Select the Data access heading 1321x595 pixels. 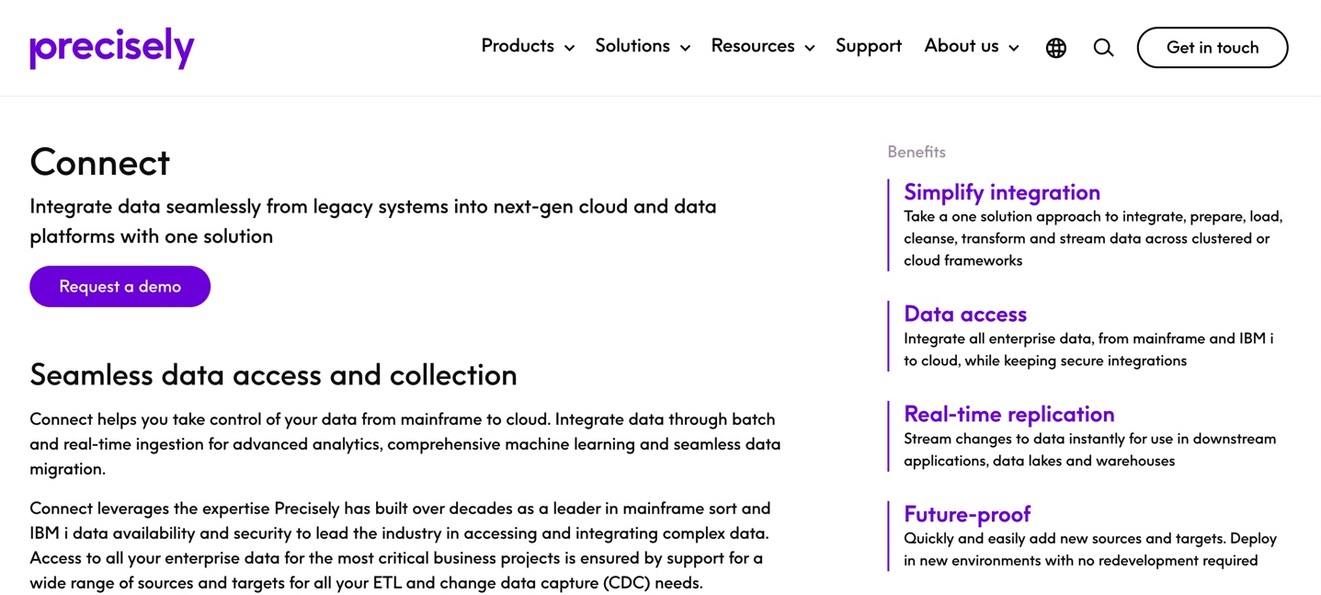coord(965,314)
